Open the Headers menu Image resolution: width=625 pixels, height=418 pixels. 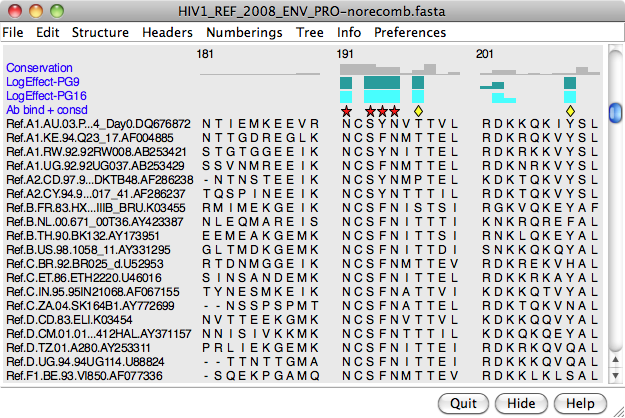167,32
